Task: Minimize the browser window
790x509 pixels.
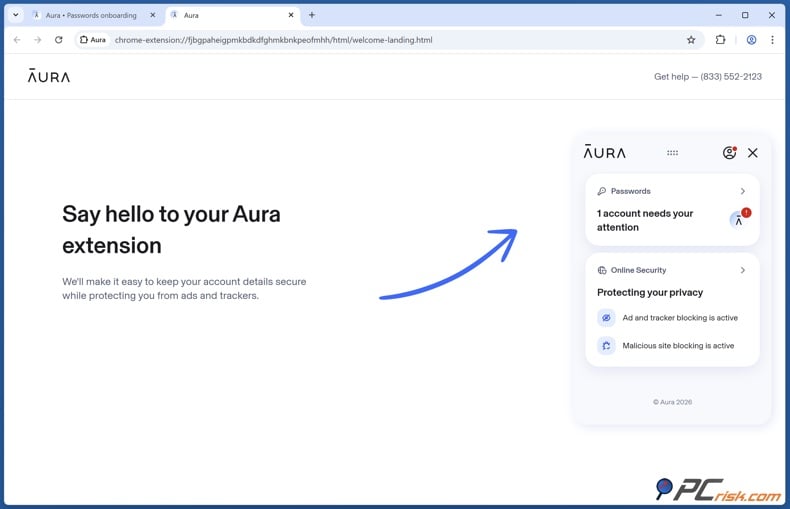Action: pos(718,15)
